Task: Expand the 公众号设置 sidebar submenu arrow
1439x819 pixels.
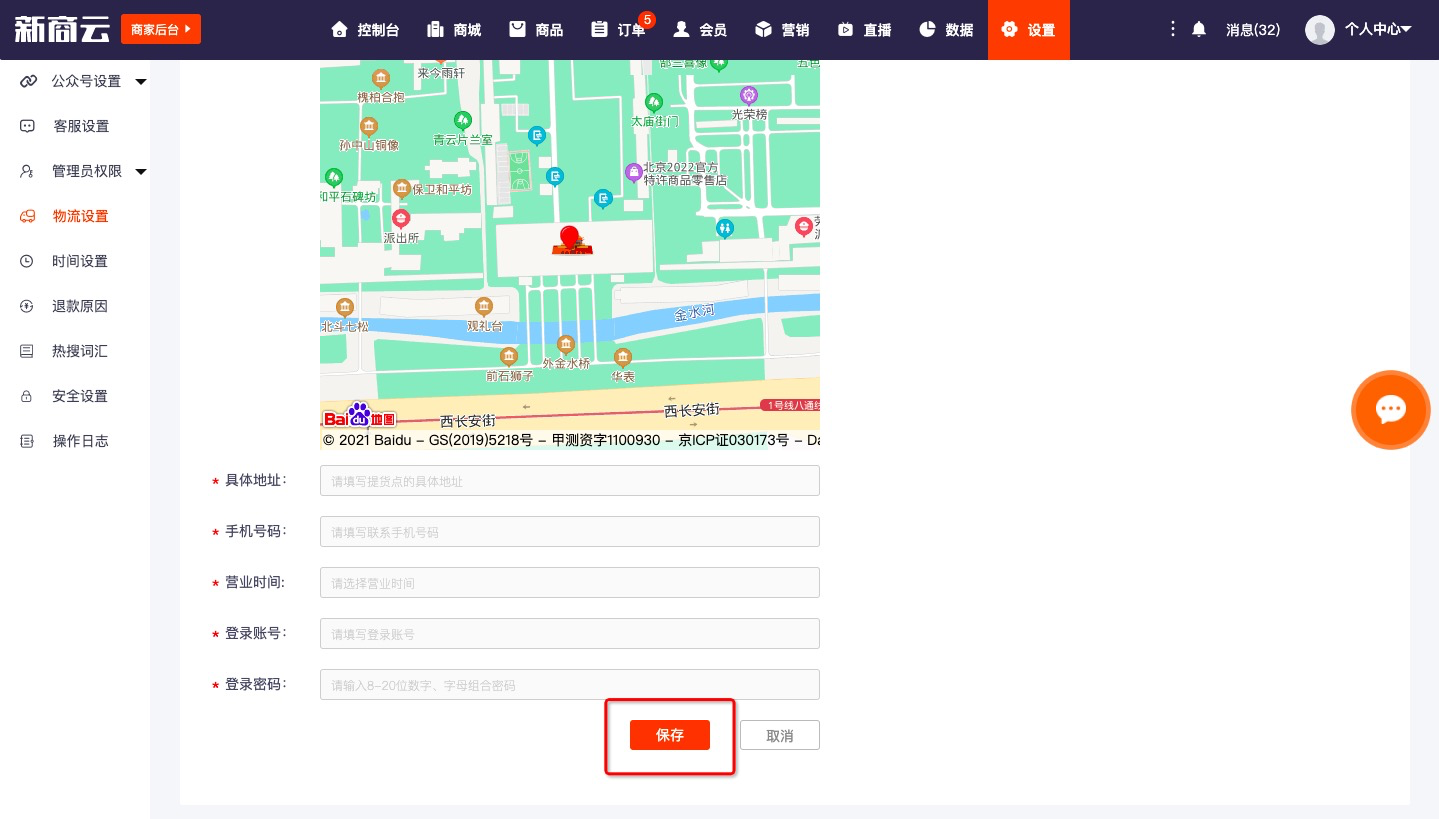Action: (141, 81)
